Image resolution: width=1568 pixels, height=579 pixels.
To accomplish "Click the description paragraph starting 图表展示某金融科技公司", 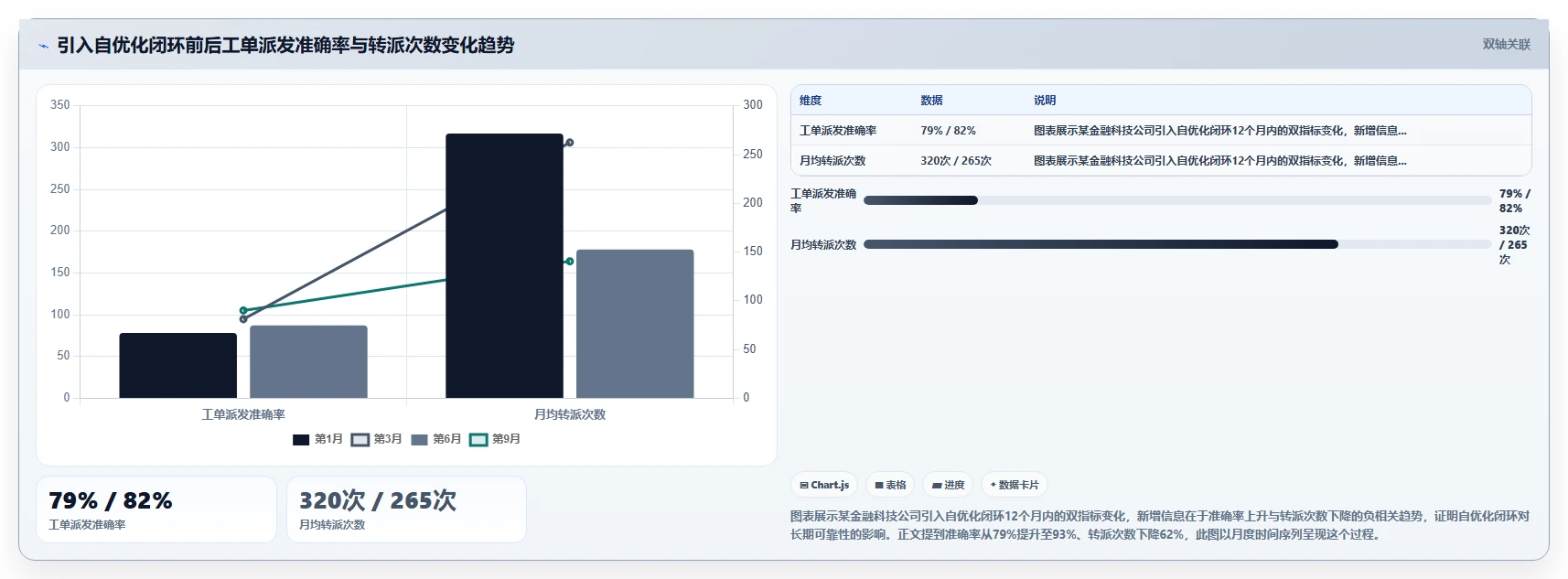I will tap(1160, 525).
